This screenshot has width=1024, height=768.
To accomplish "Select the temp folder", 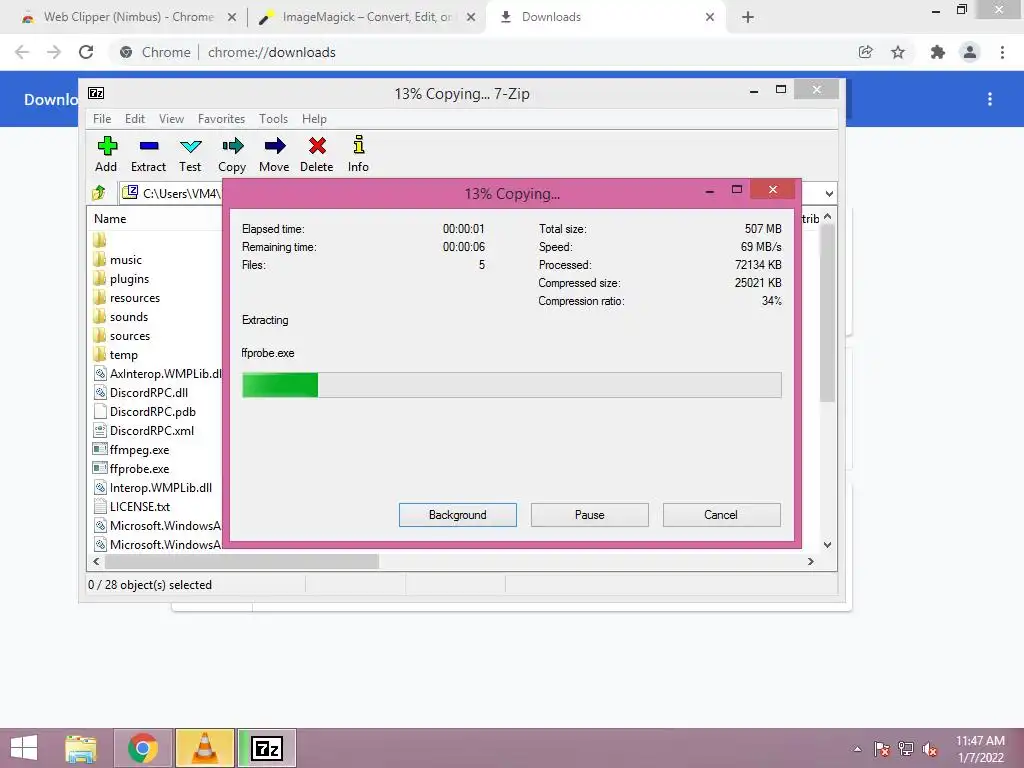I will [x=123, y=355].
